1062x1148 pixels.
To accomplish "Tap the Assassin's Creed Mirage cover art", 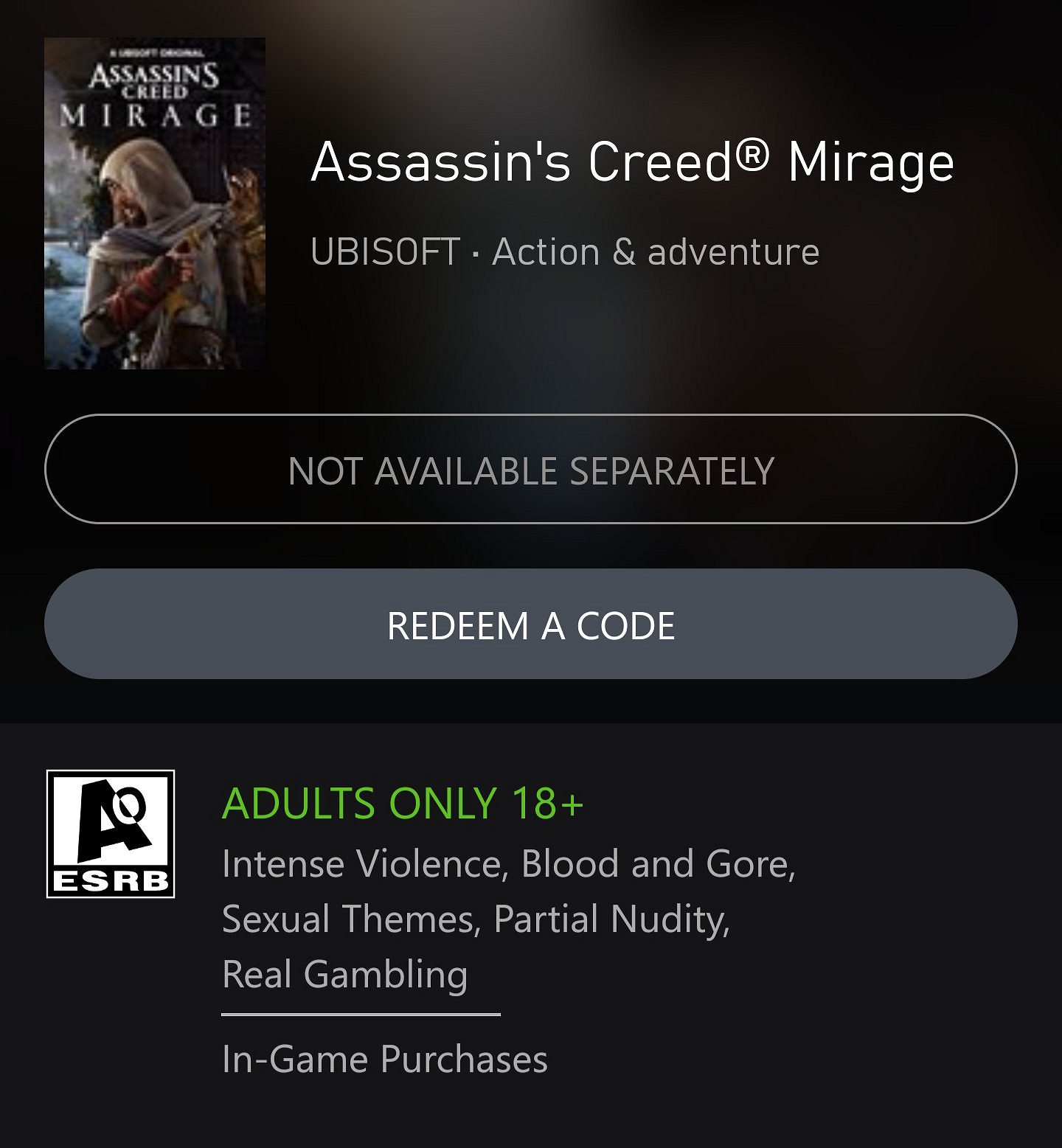I will [155, 203].
